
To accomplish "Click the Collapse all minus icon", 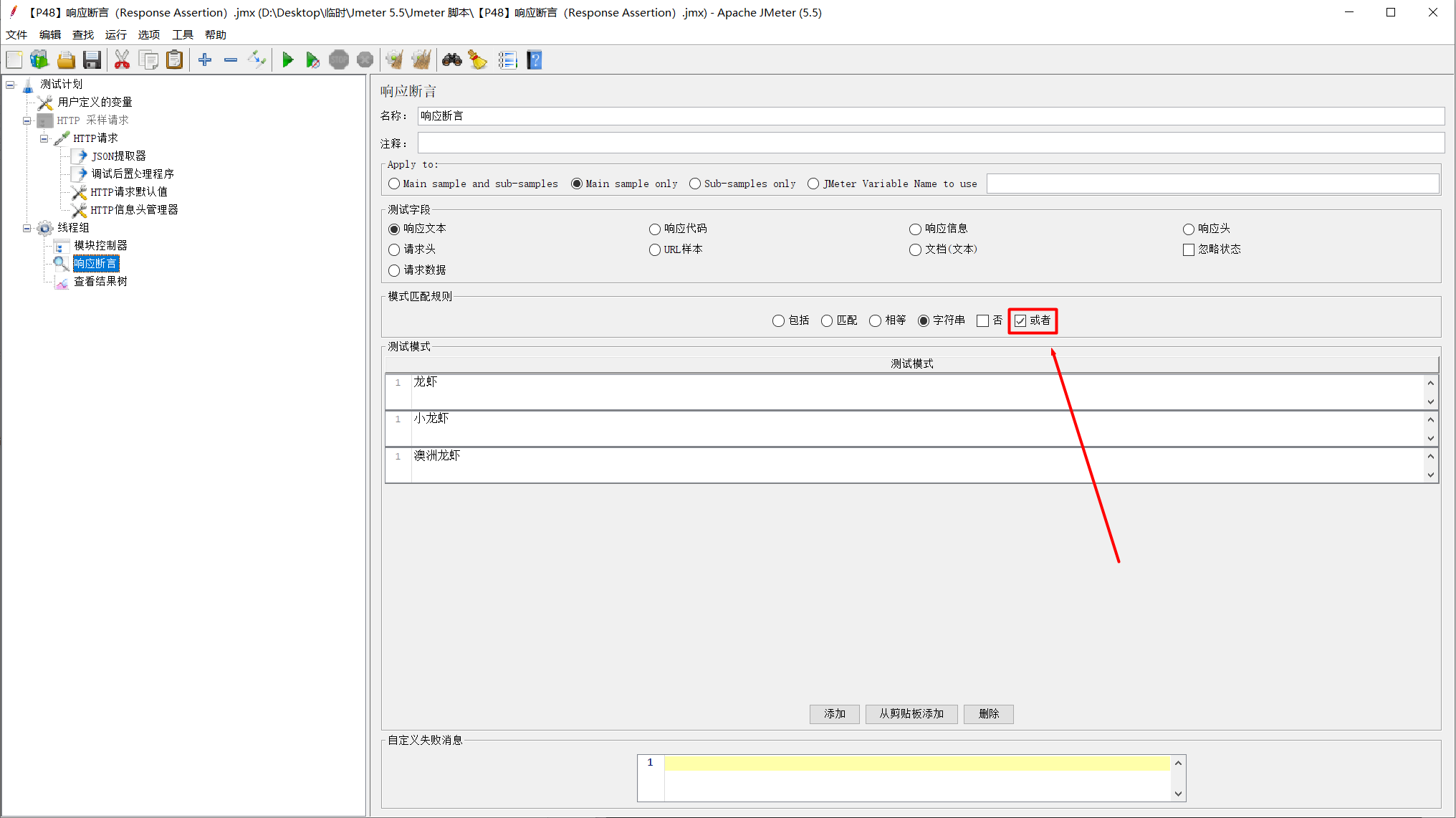I will click(231, 60).
